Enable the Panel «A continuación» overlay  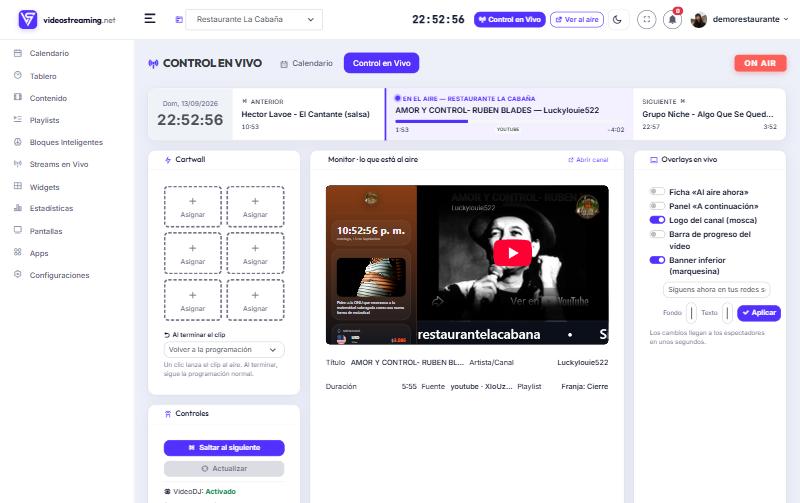(x=657, y=206)
